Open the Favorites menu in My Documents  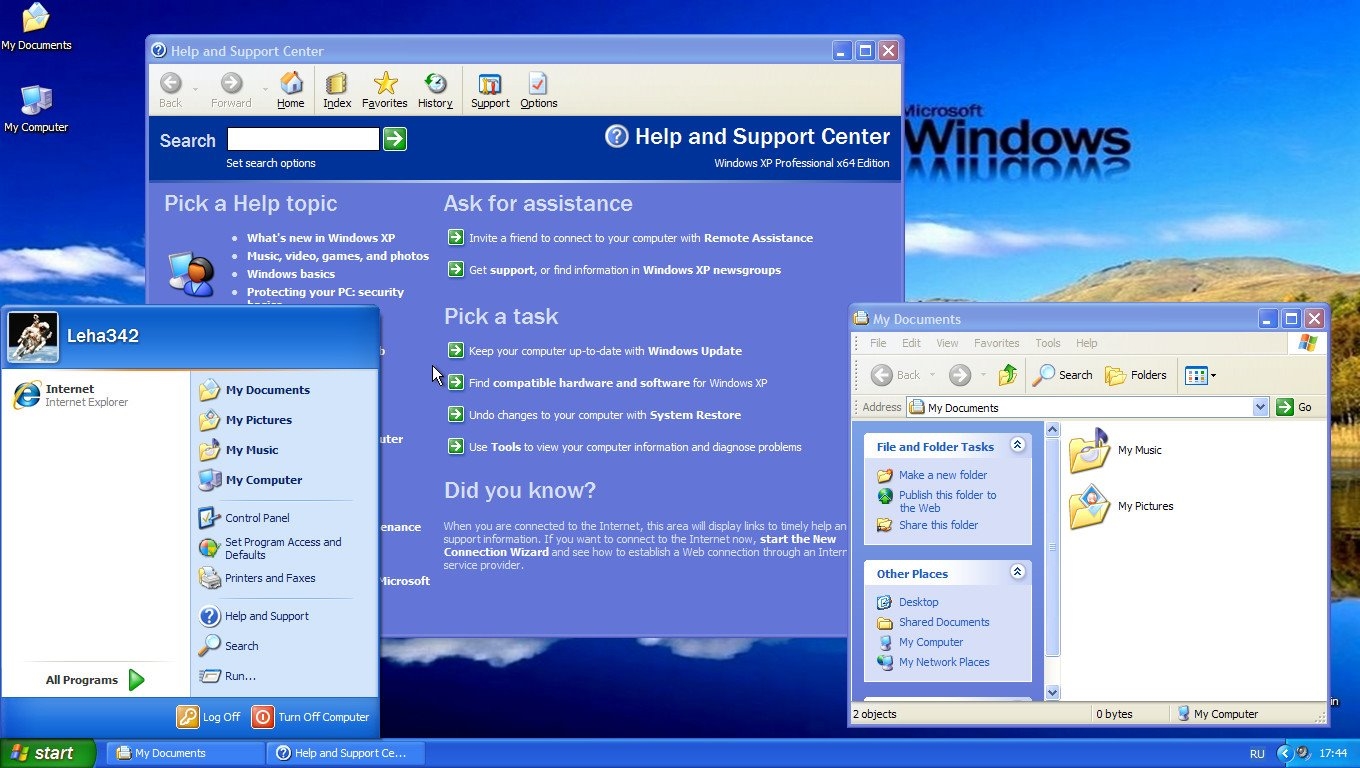point(996,343)
